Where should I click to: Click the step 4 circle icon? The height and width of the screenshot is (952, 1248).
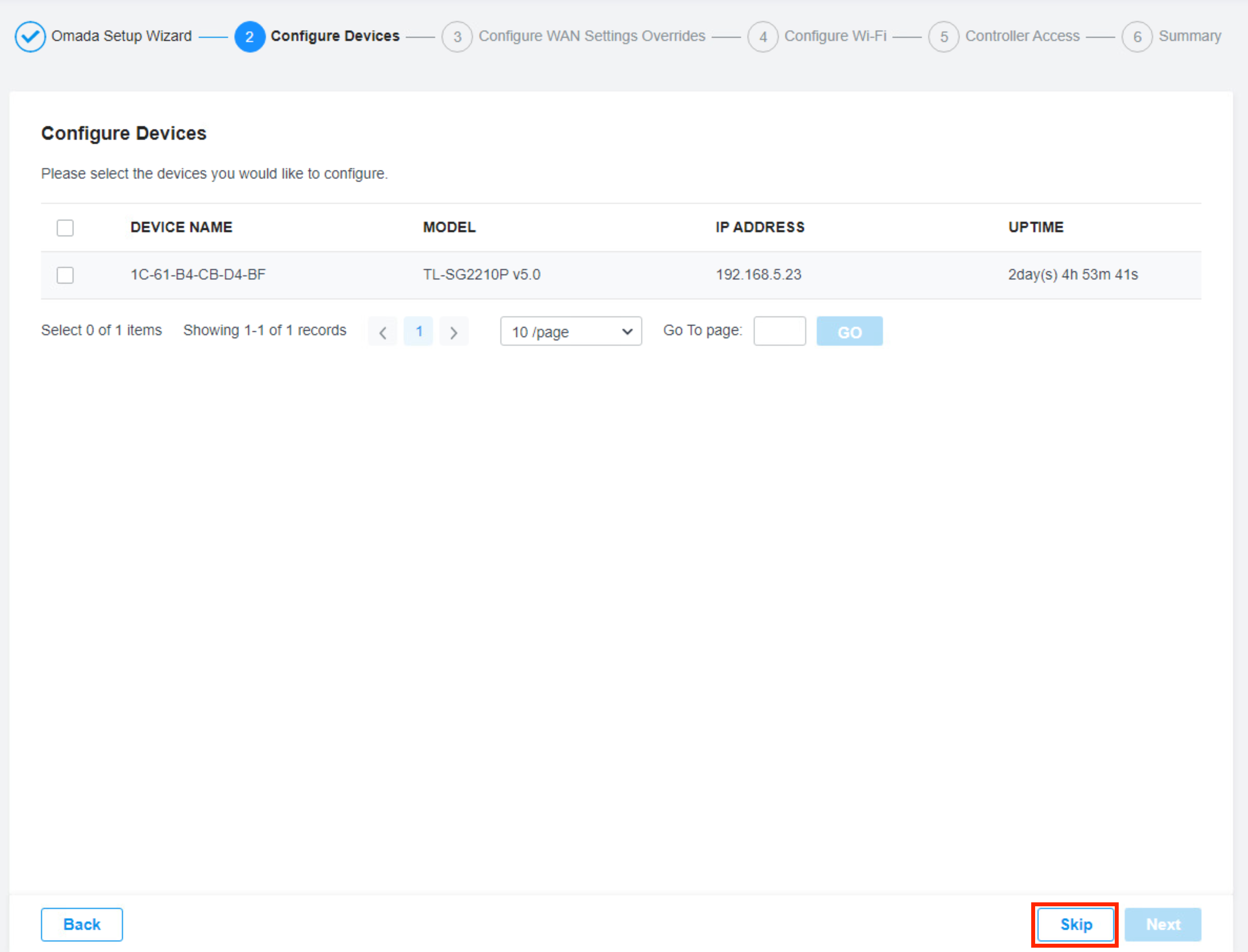(763, 37)
